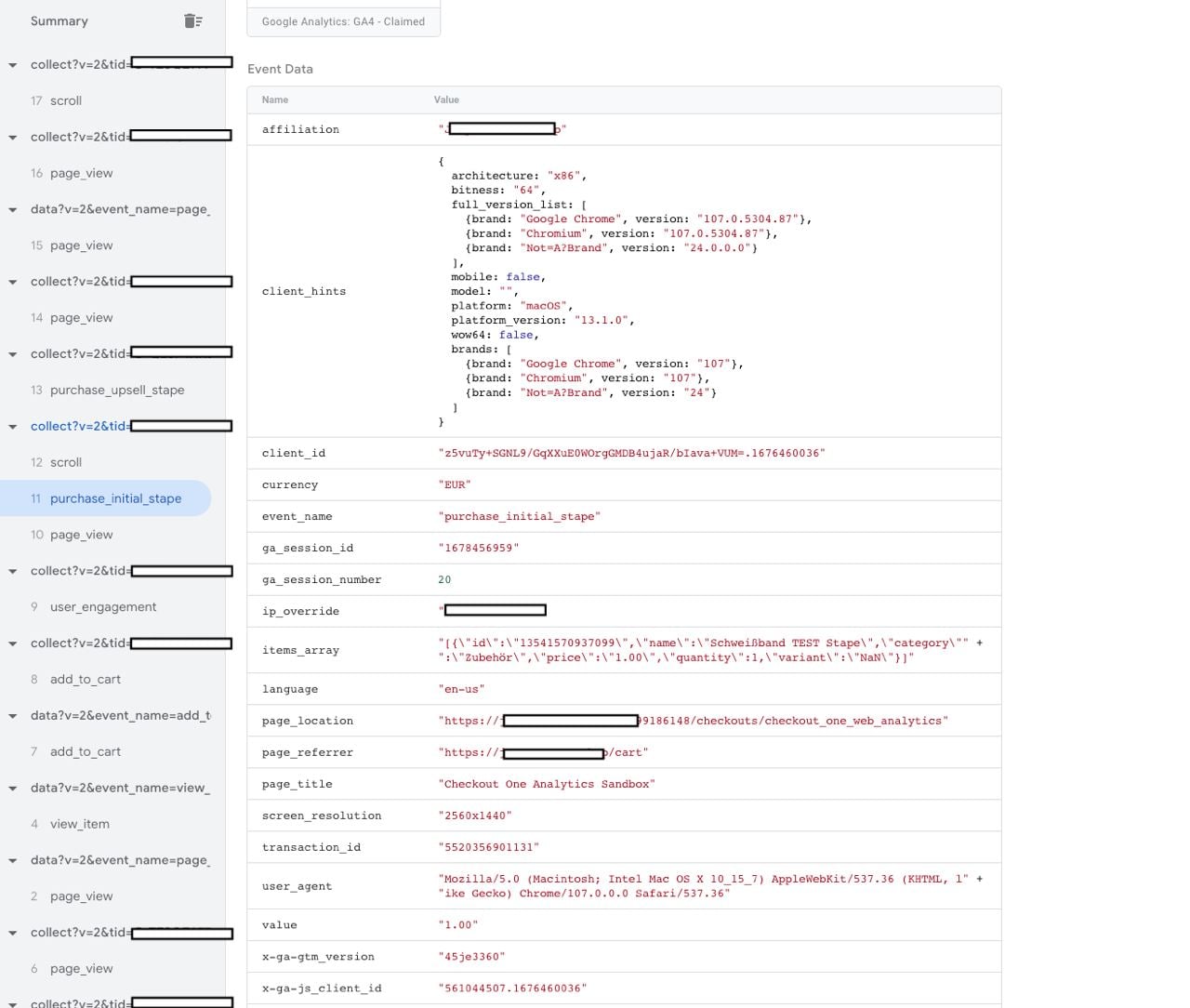Clear the event list with the Summary trash icon

pos(193,20)
